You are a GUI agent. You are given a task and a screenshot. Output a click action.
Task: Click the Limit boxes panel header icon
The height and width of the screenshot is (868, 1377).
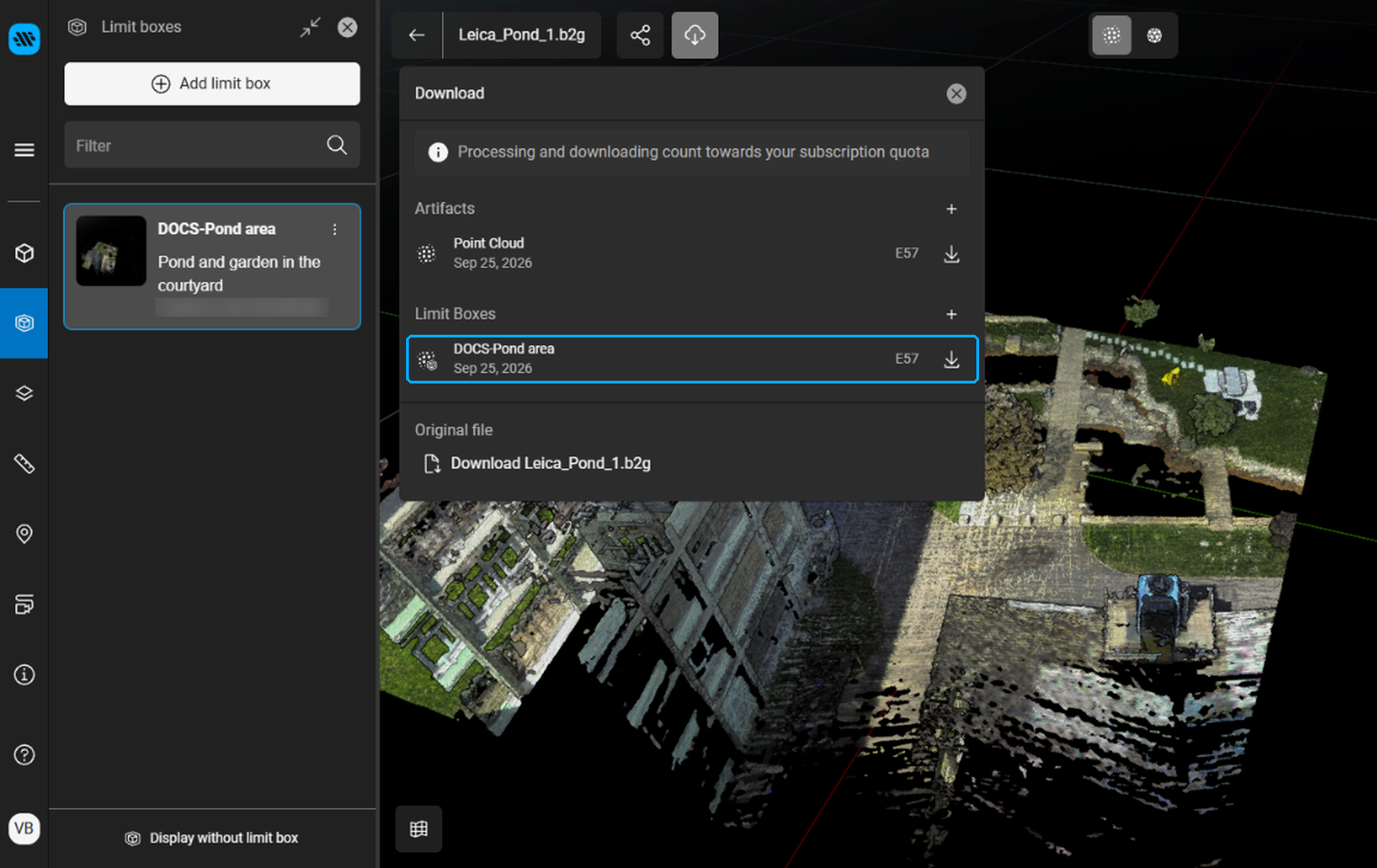click(78, 27)
